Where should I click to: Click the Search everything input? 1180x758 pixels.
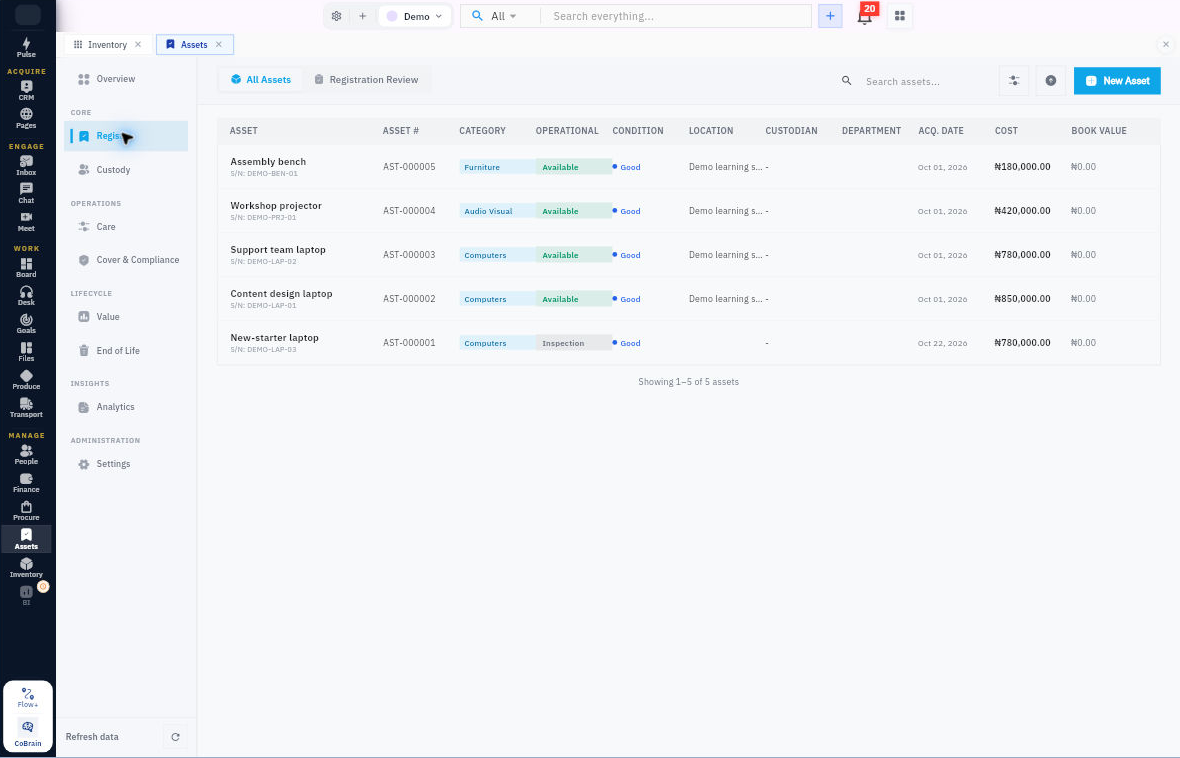click(675, 16)
